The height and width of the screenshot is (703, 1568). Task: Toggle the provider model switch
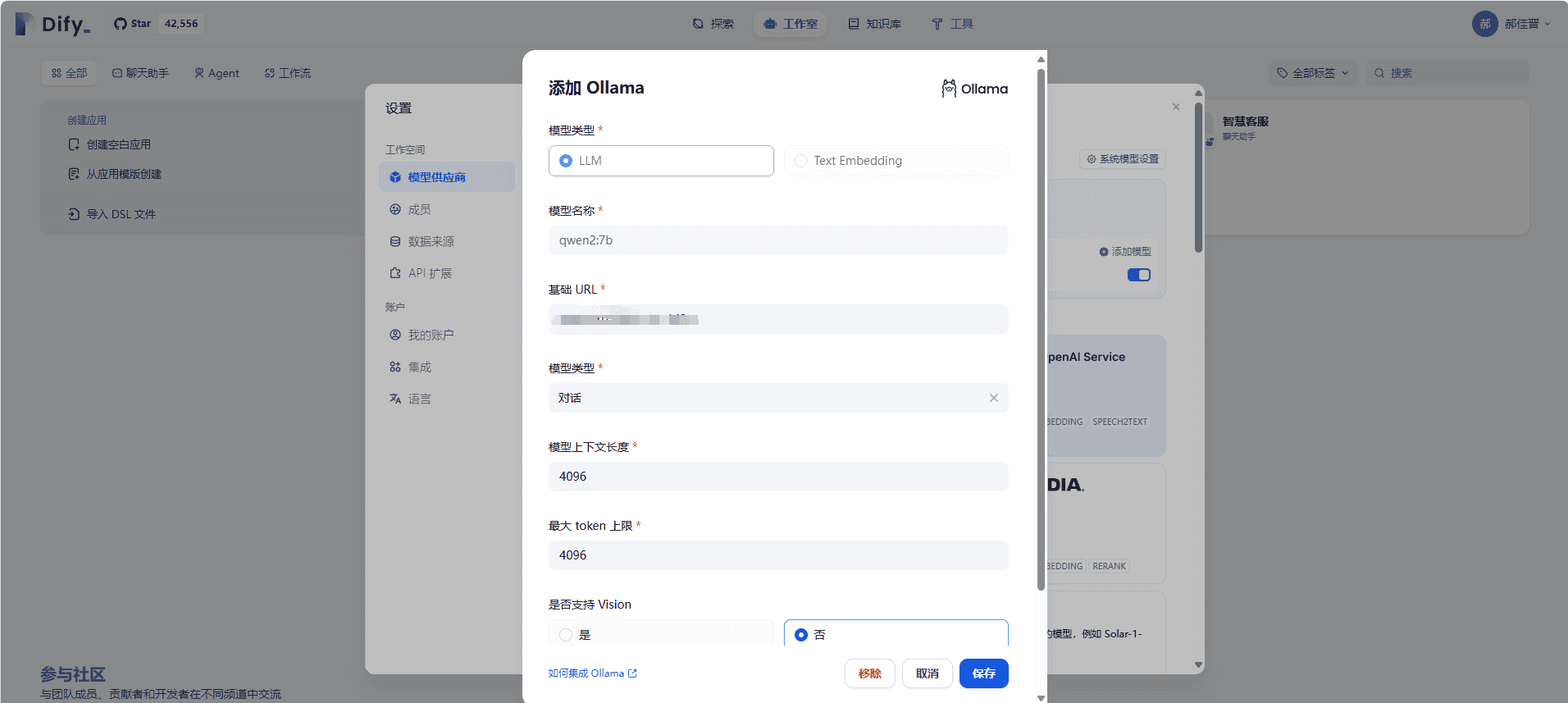[x=1139, y=275]
